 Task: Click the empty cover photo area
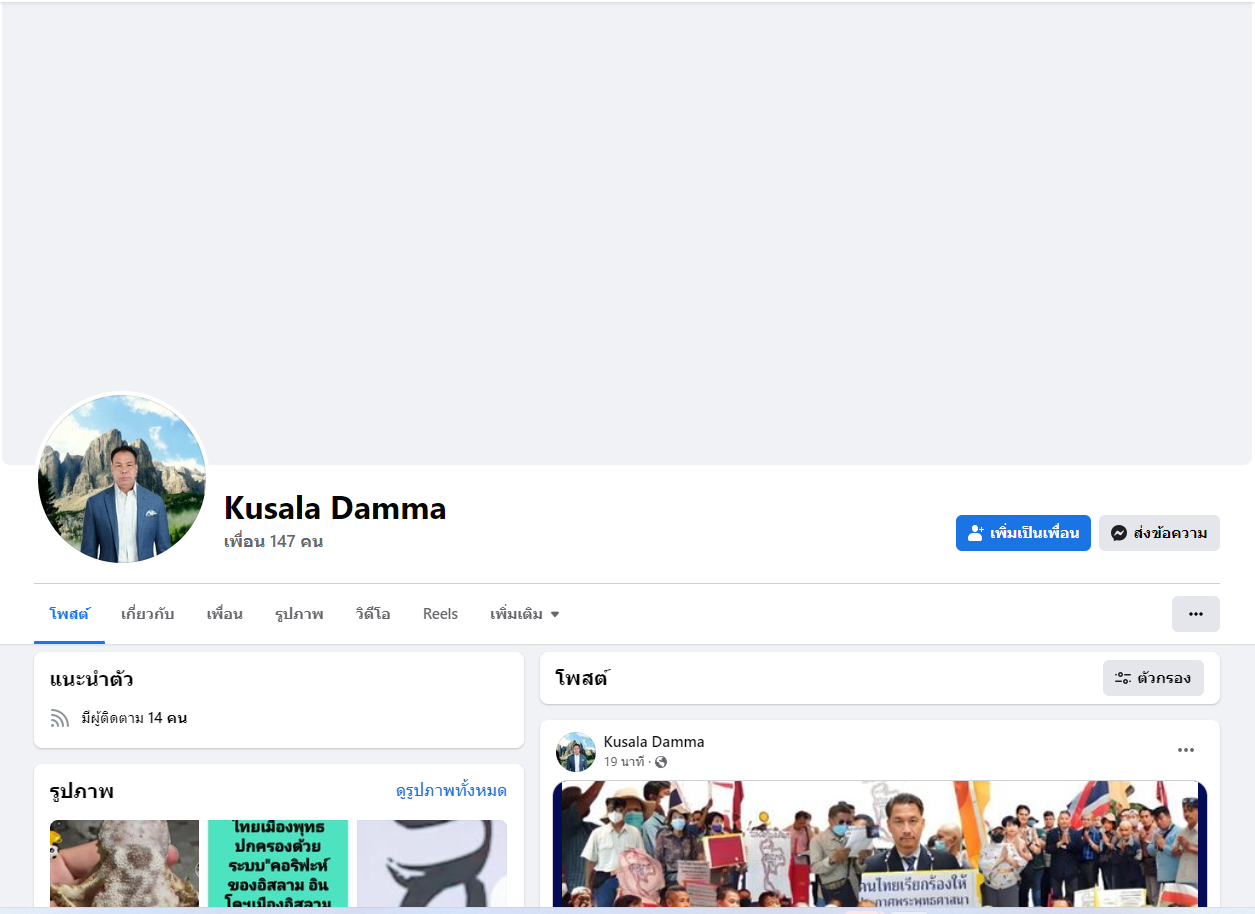click(x=627, y=233)
